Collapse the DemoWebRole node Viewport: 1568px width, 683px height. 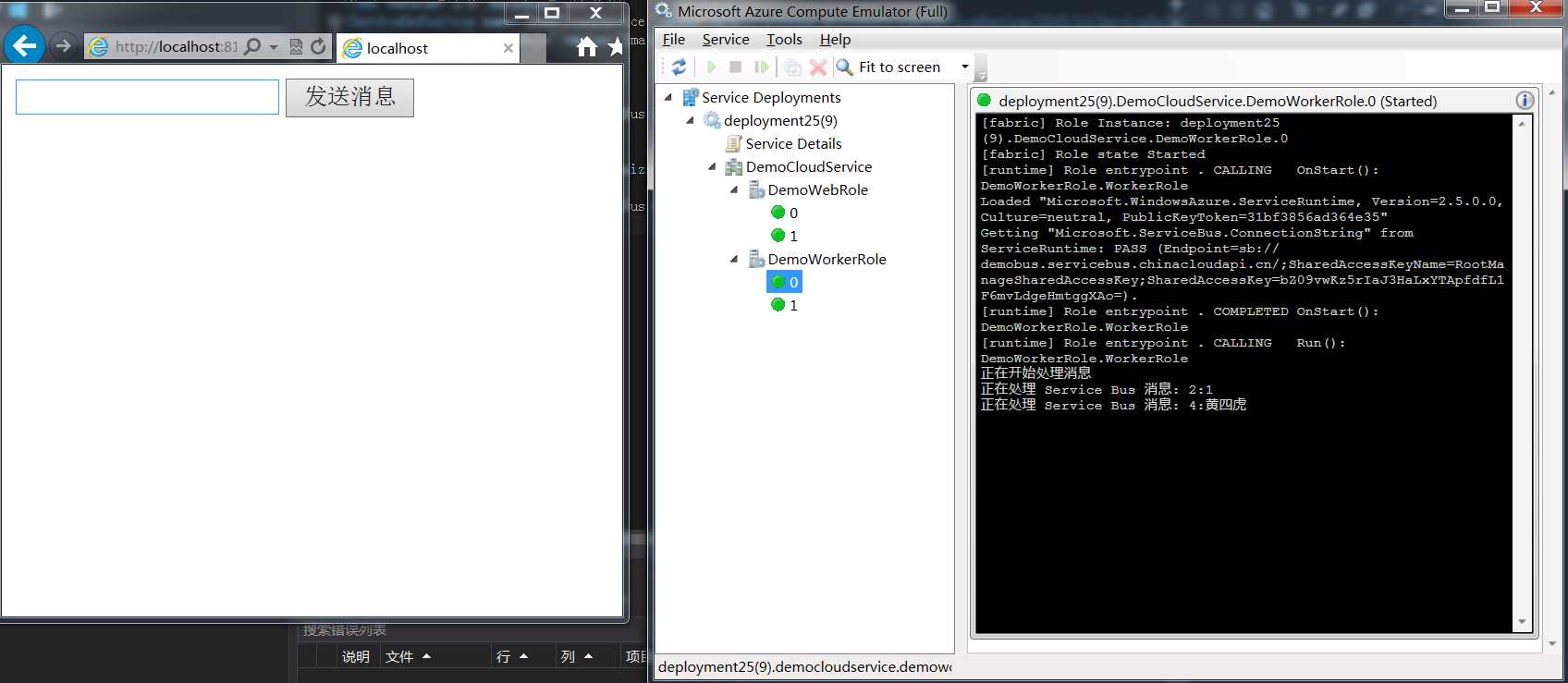click(734, 189)
